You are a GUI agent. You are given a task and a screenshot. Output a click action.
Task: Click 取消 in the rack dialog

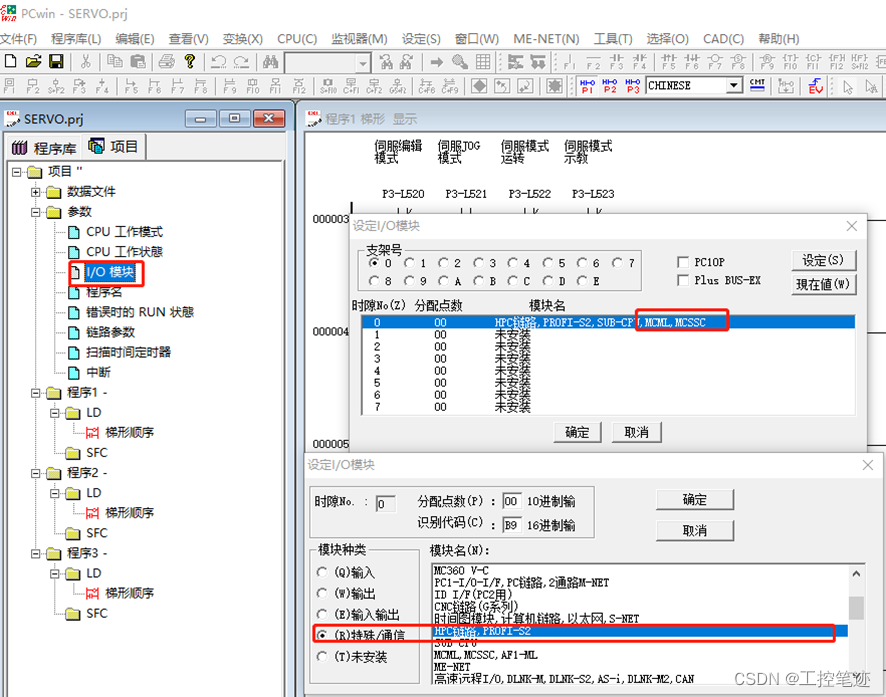636,432
